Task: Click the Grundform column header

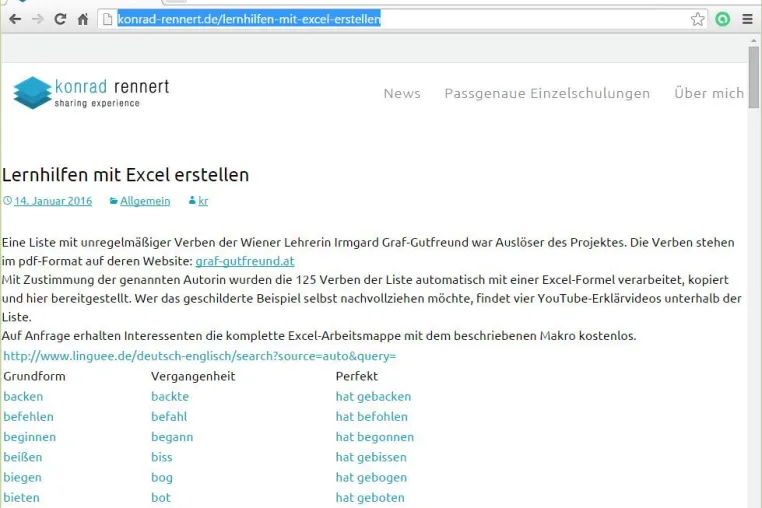Action: (x=35, y=376)
